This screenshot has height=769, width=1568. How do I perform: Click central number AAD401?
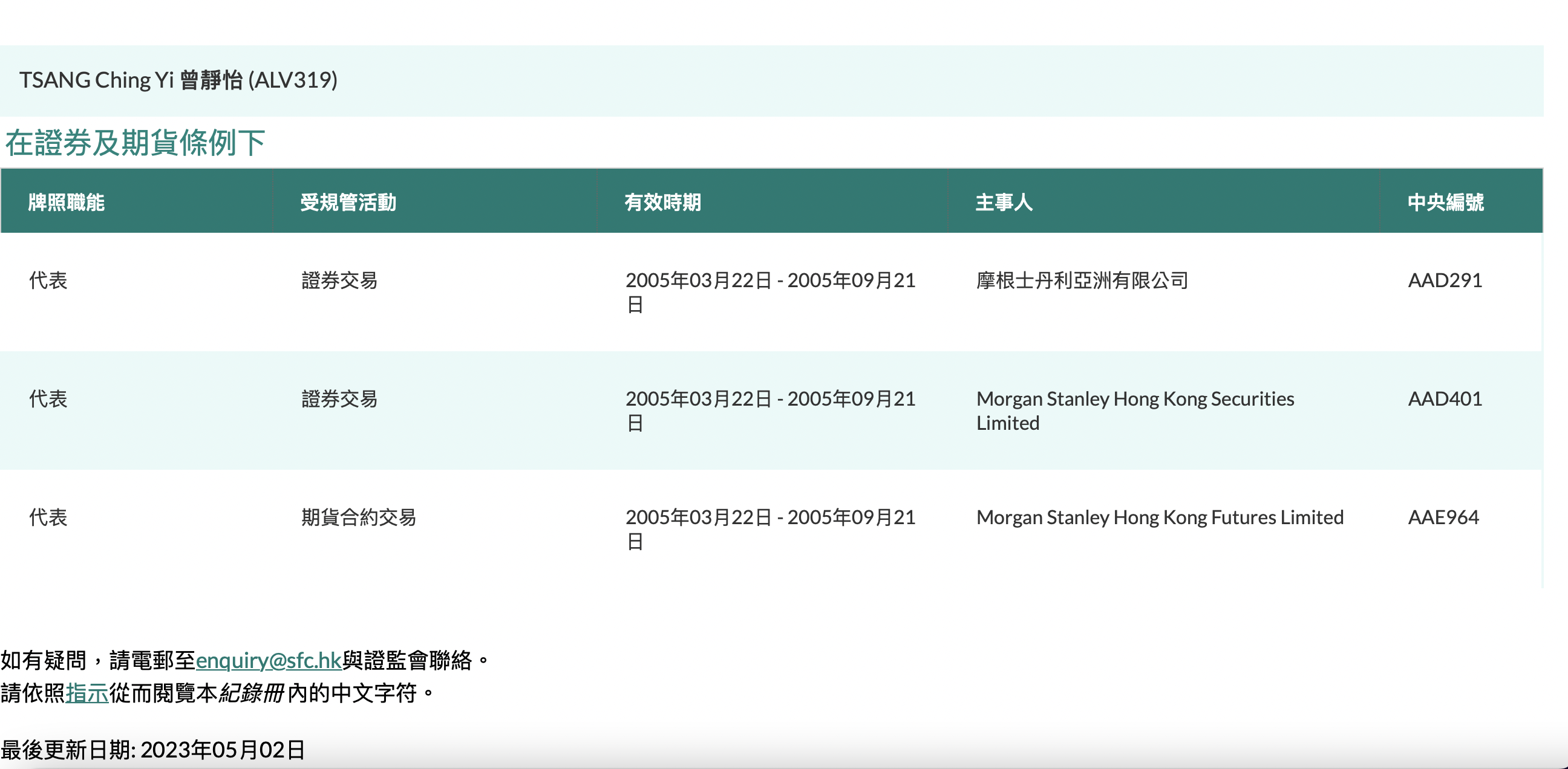(1445, 399)
